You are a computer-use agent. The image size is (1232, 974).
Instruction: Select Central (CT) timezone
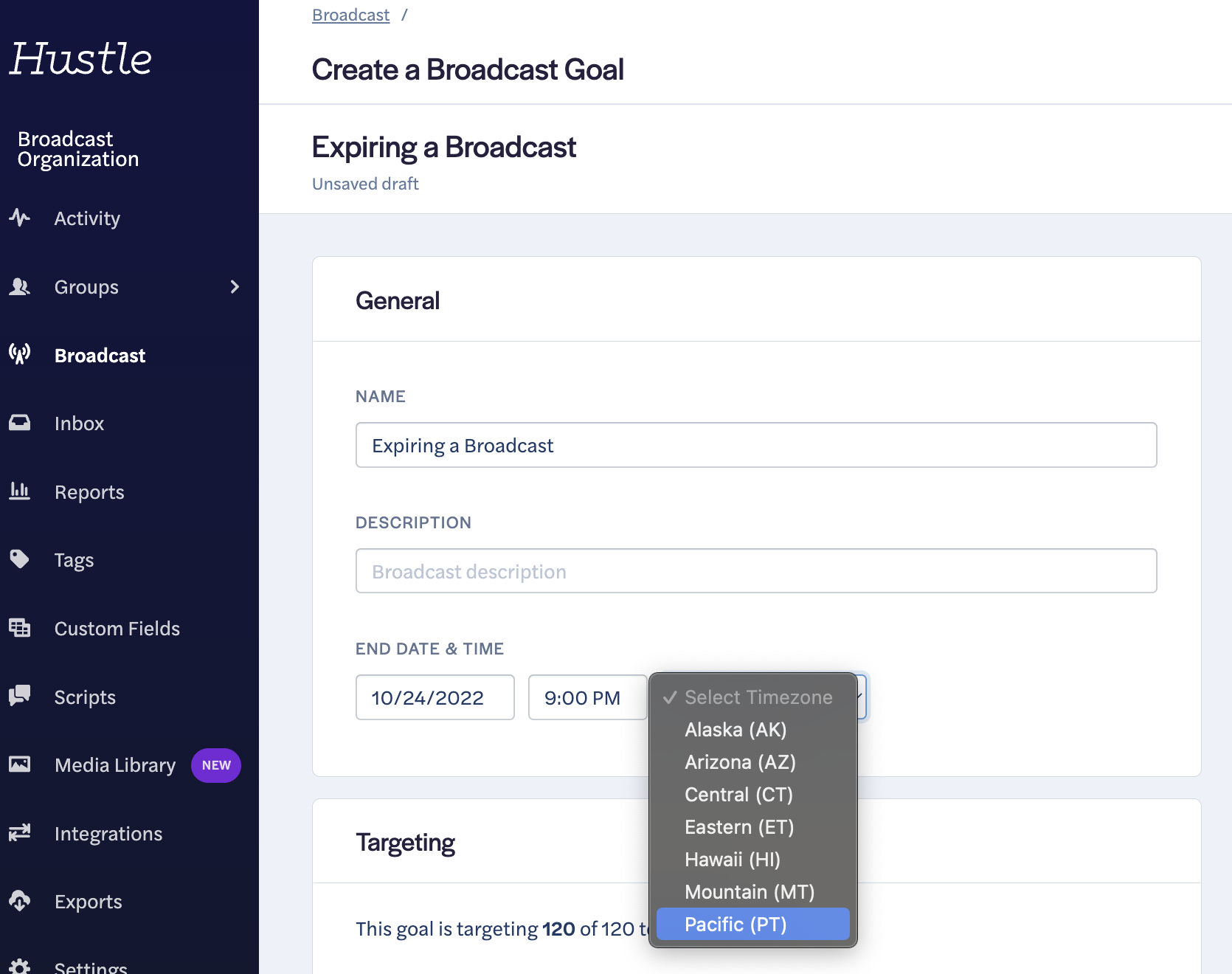(752, 795)
